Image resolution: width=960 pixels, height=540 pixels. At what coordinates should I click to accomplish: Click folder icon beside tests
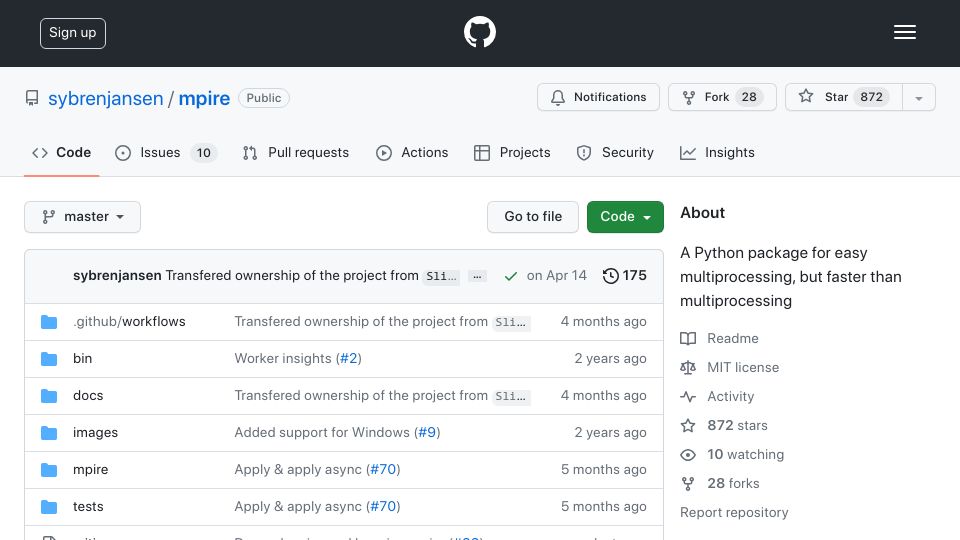(x=49, y=507)
